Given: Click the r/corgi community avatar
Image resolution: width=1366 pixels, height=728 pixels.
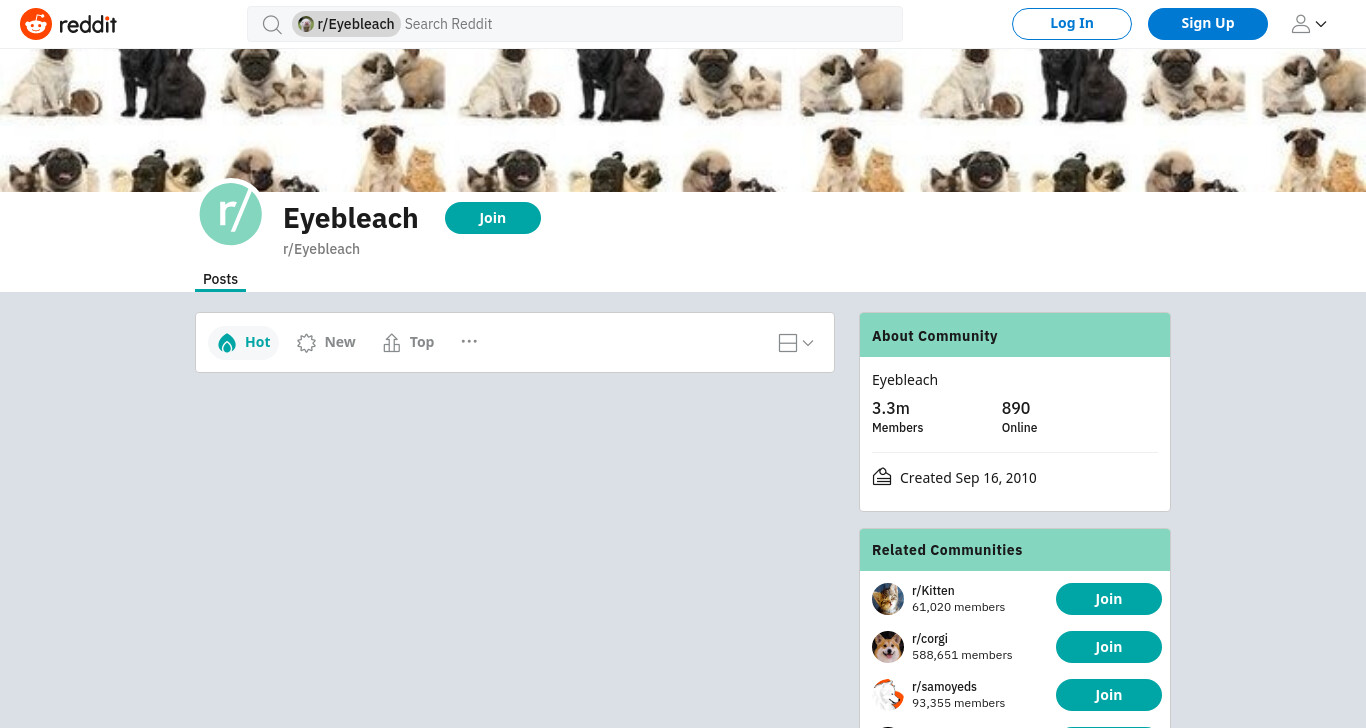Looking at the screenshot, I should 888,647.
